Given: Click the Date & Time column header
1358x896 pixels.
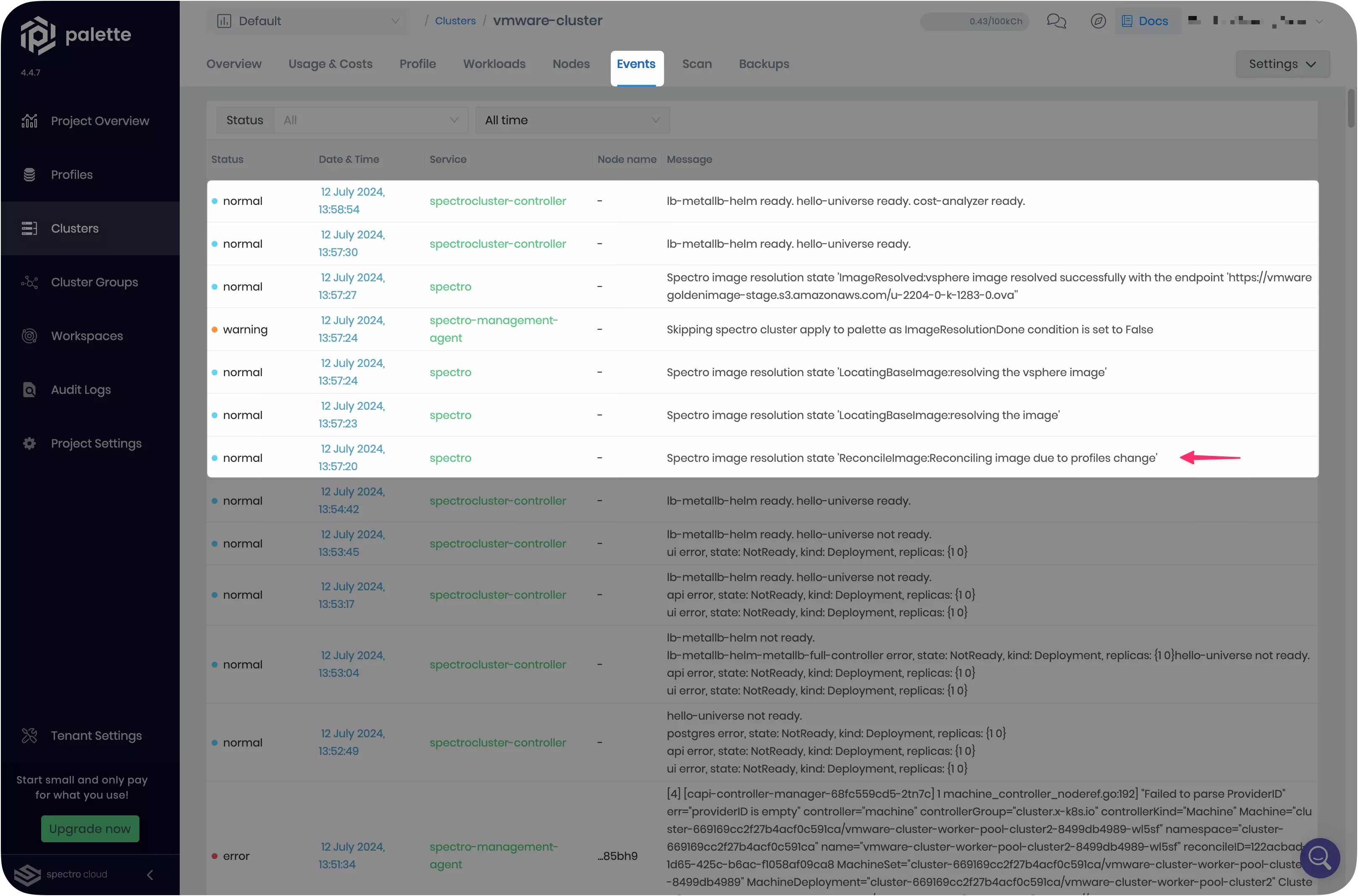Looking at the screenshot, I should click(x=349, y=160).
